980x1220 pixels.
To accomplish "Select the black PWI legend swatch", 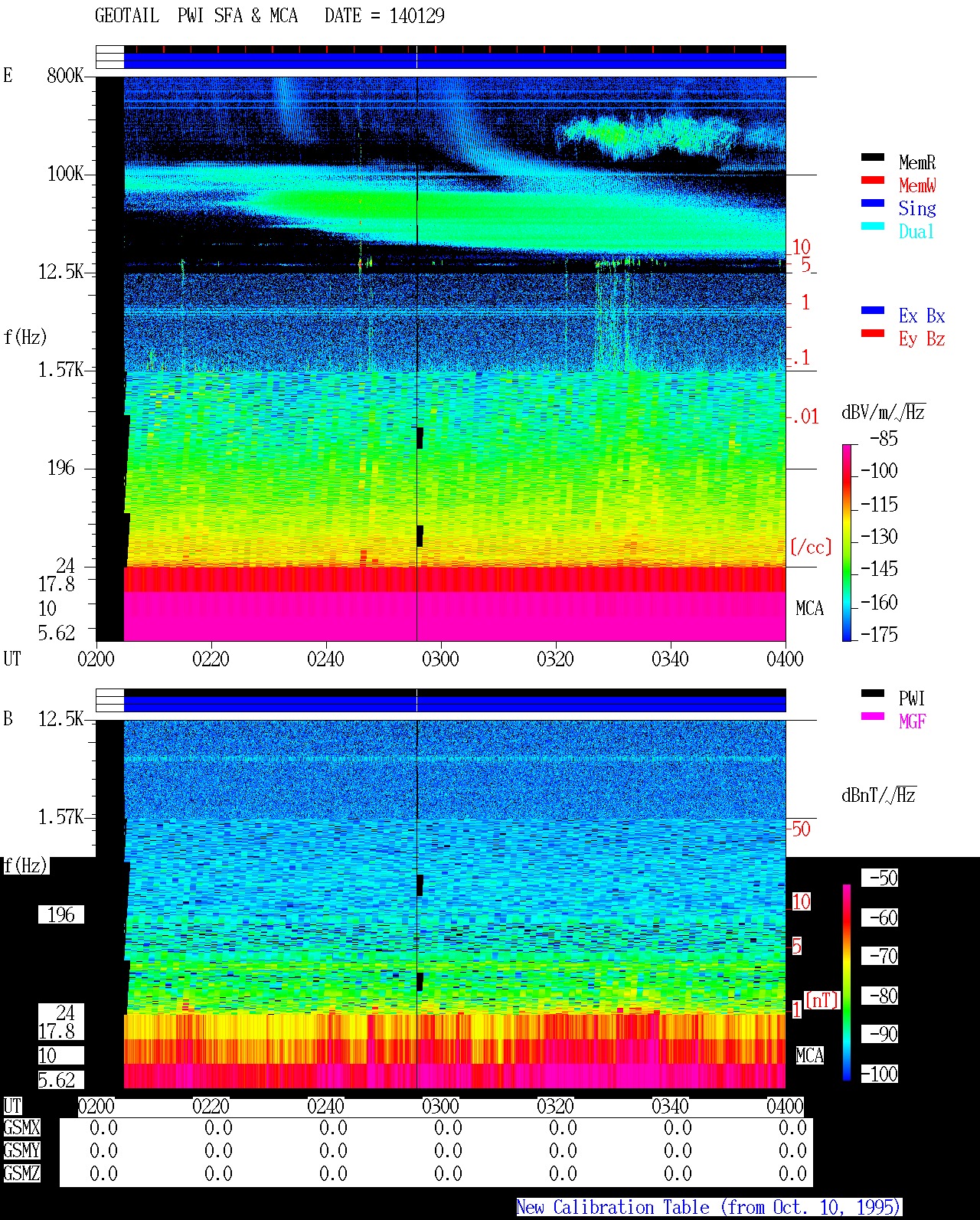I will (872, 694).
